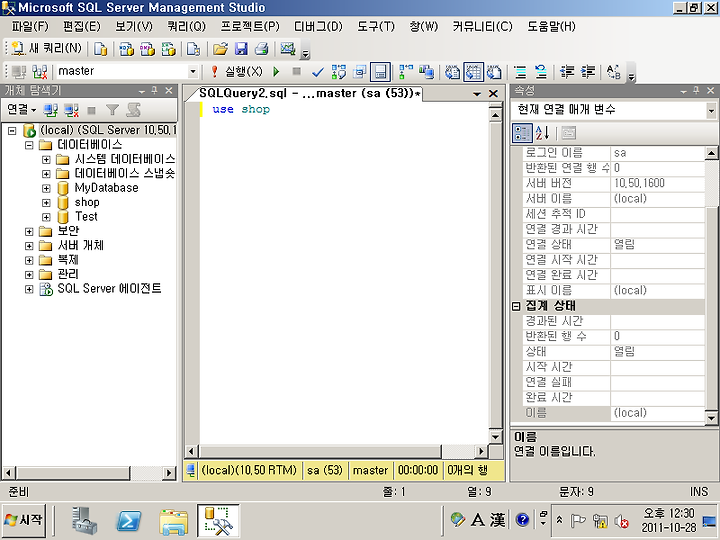Open Windows Explorer taskbar icon
Image resolution: width=720 pixels, height=540 pixels.
(x=173, y=521)
